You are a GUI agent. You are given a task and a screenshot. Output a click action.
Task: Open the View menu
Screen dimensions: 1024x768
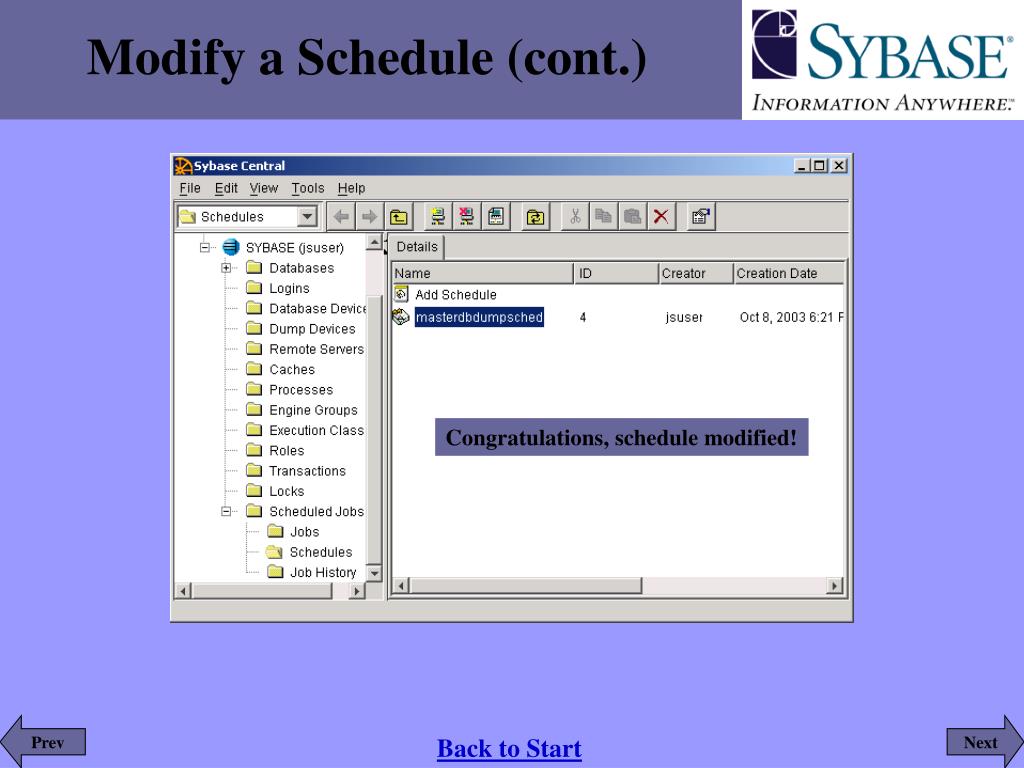264,188
